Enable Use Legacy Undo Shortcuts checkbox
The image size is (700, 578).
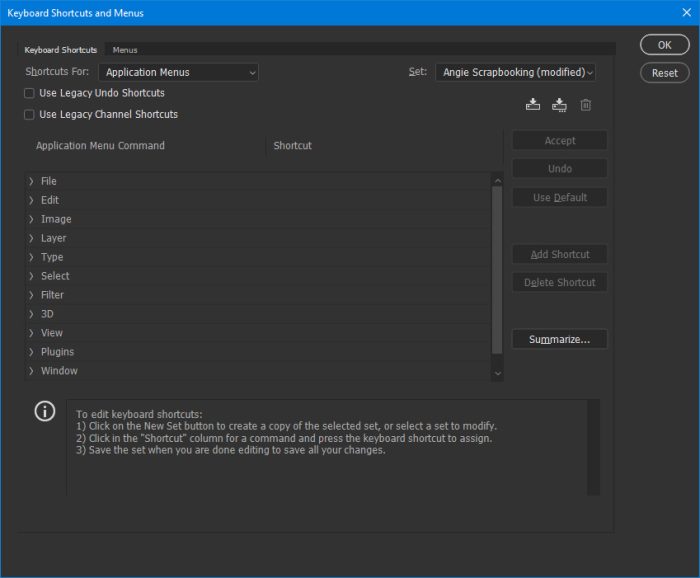tap(30, 93)
